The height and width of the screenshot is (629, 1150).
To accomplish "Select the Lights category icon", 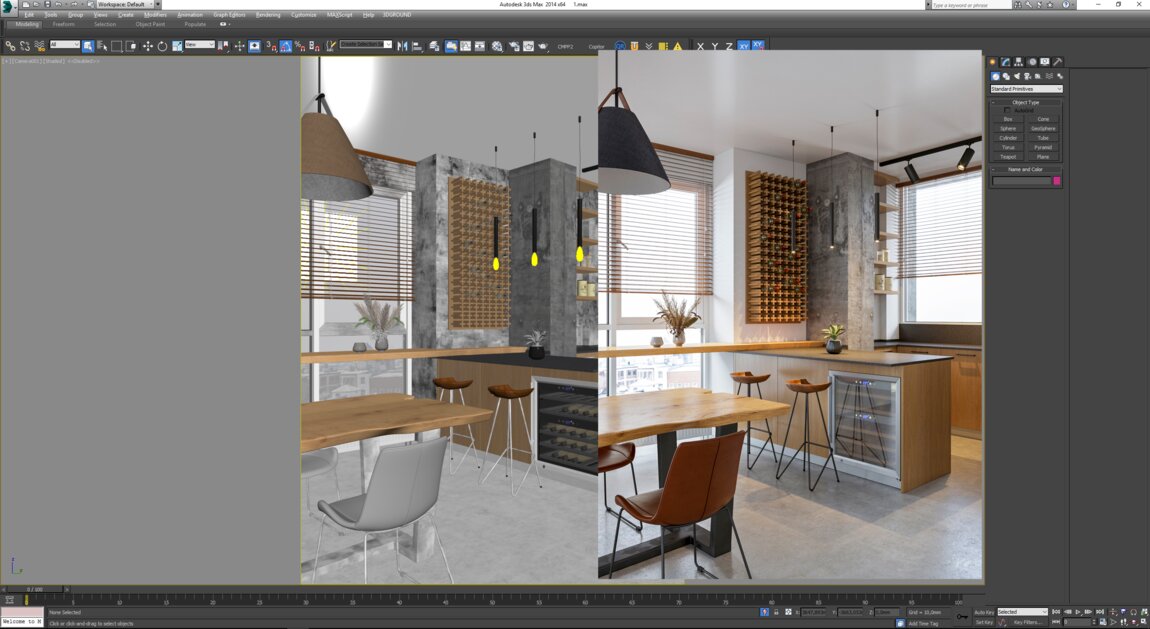I will point(1017,76).
